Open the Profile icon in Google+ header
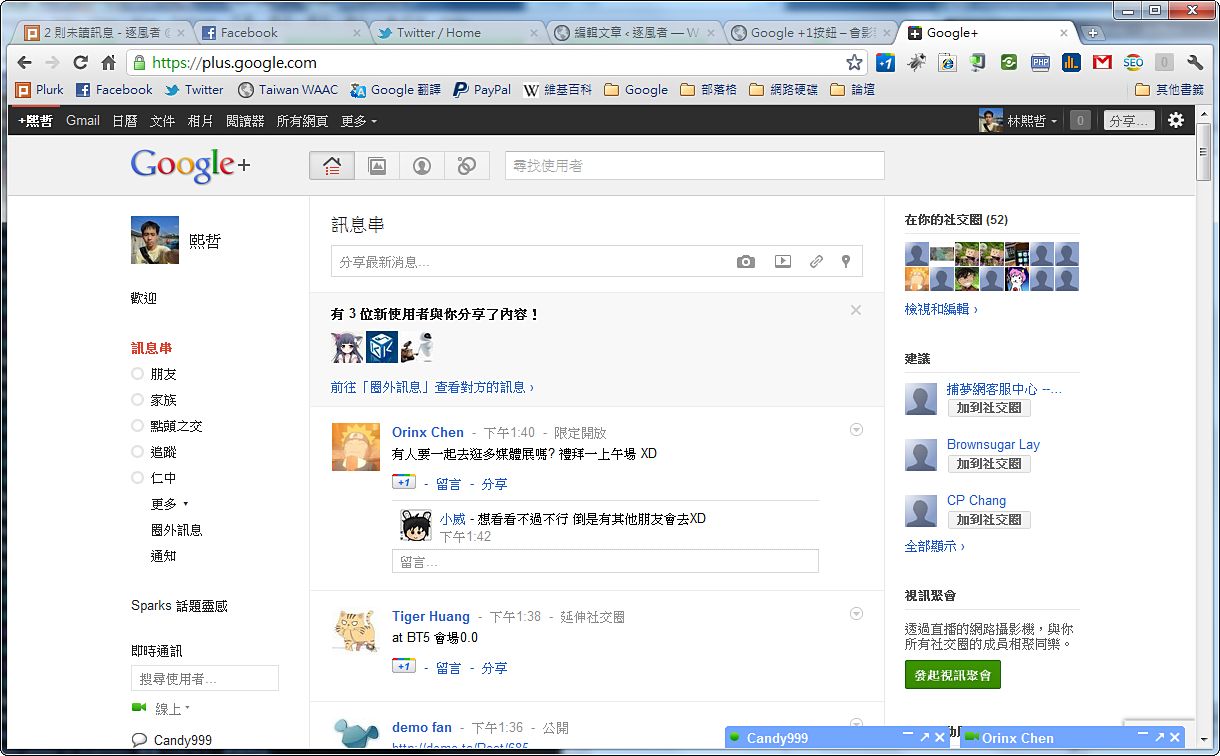Screen dimensions: 1220x756 pos(422,166)
